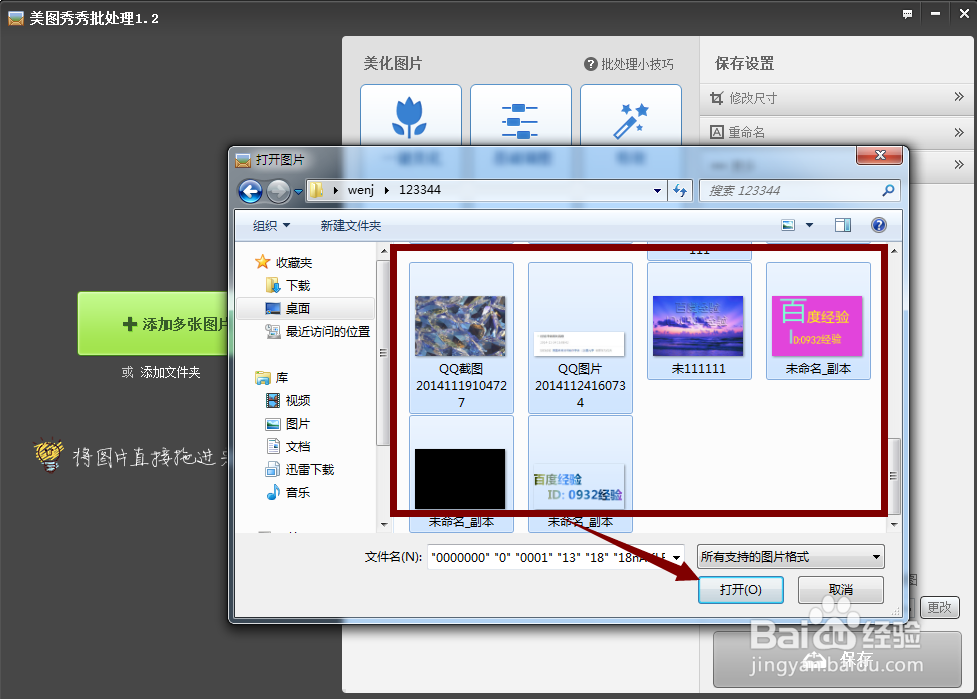This screenshot has width=977, height=699.
Task: Click the 更改 button in main window
Action: pyautogui.click(x=940, y=607)
